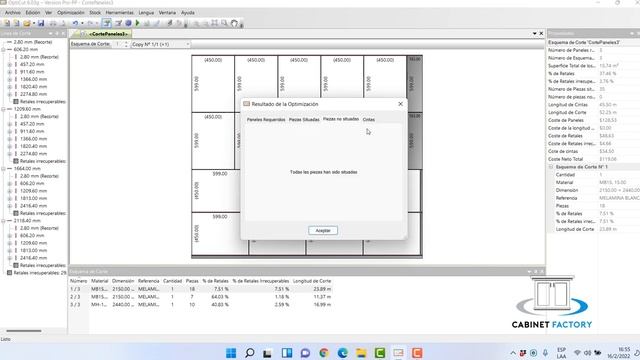Click the volume icon in system tray
Screen dimensions: 640x360
pos(587,353)
